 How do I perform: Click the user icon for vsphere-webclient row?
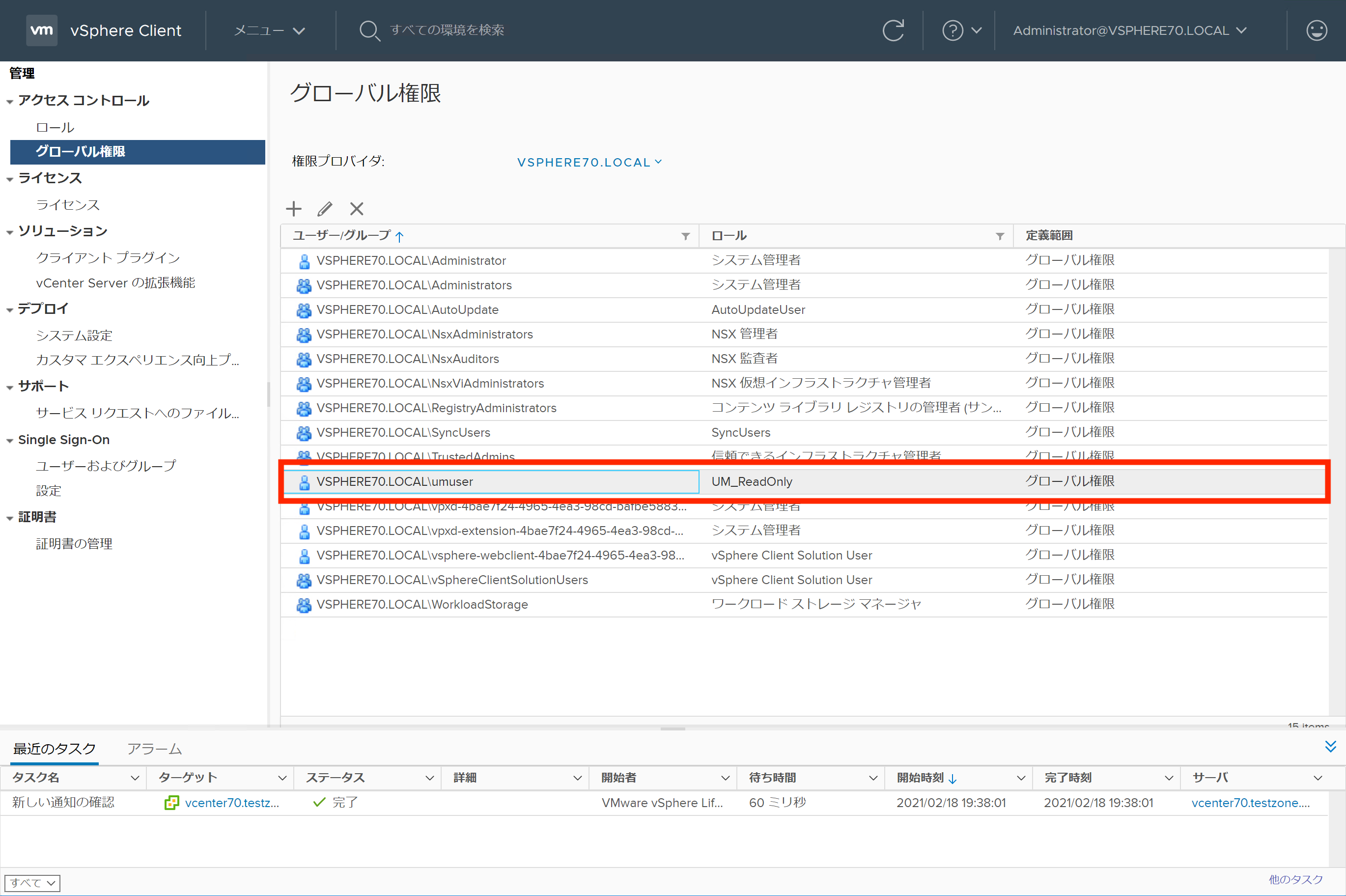[304, 556]
